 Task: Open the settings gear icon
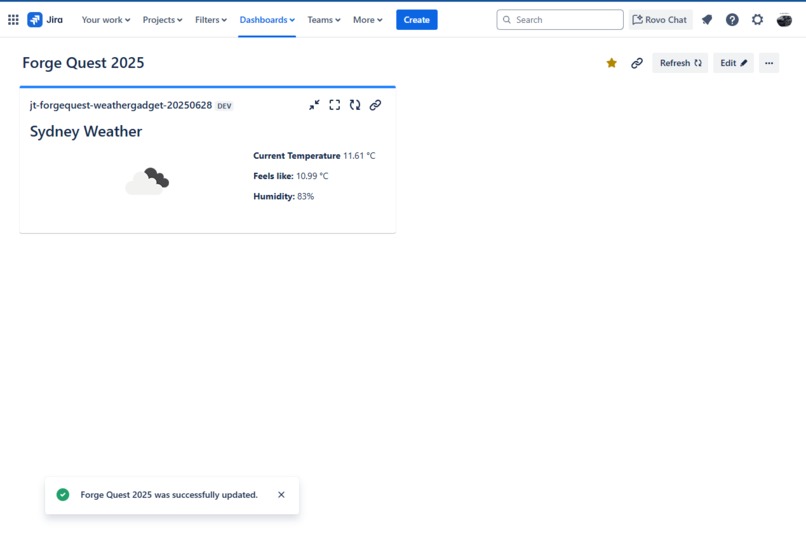click(757, 20)
